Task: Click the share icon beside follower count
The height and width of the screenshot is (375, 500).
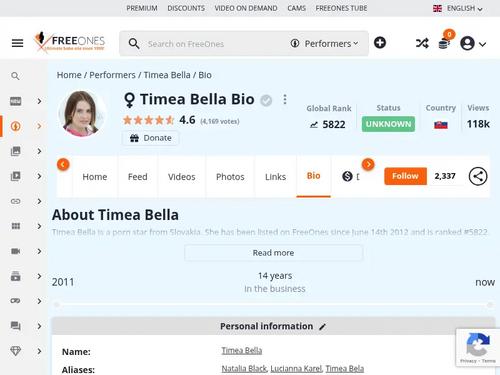Action: (478, 176)
